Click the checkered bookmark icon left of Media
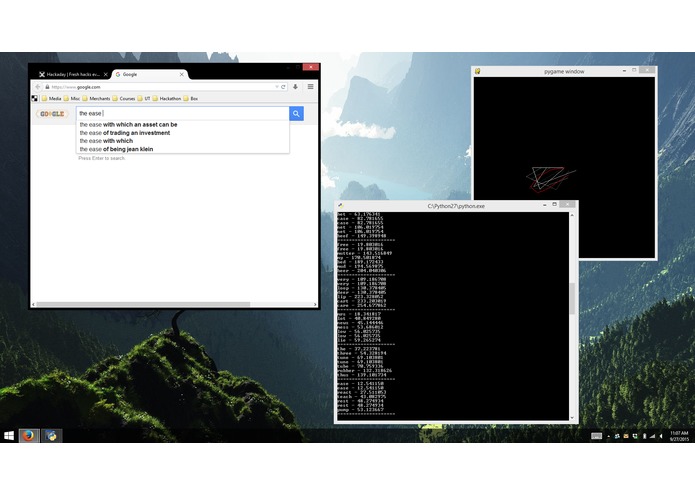The image size is (695, 494). click(35, 98)
